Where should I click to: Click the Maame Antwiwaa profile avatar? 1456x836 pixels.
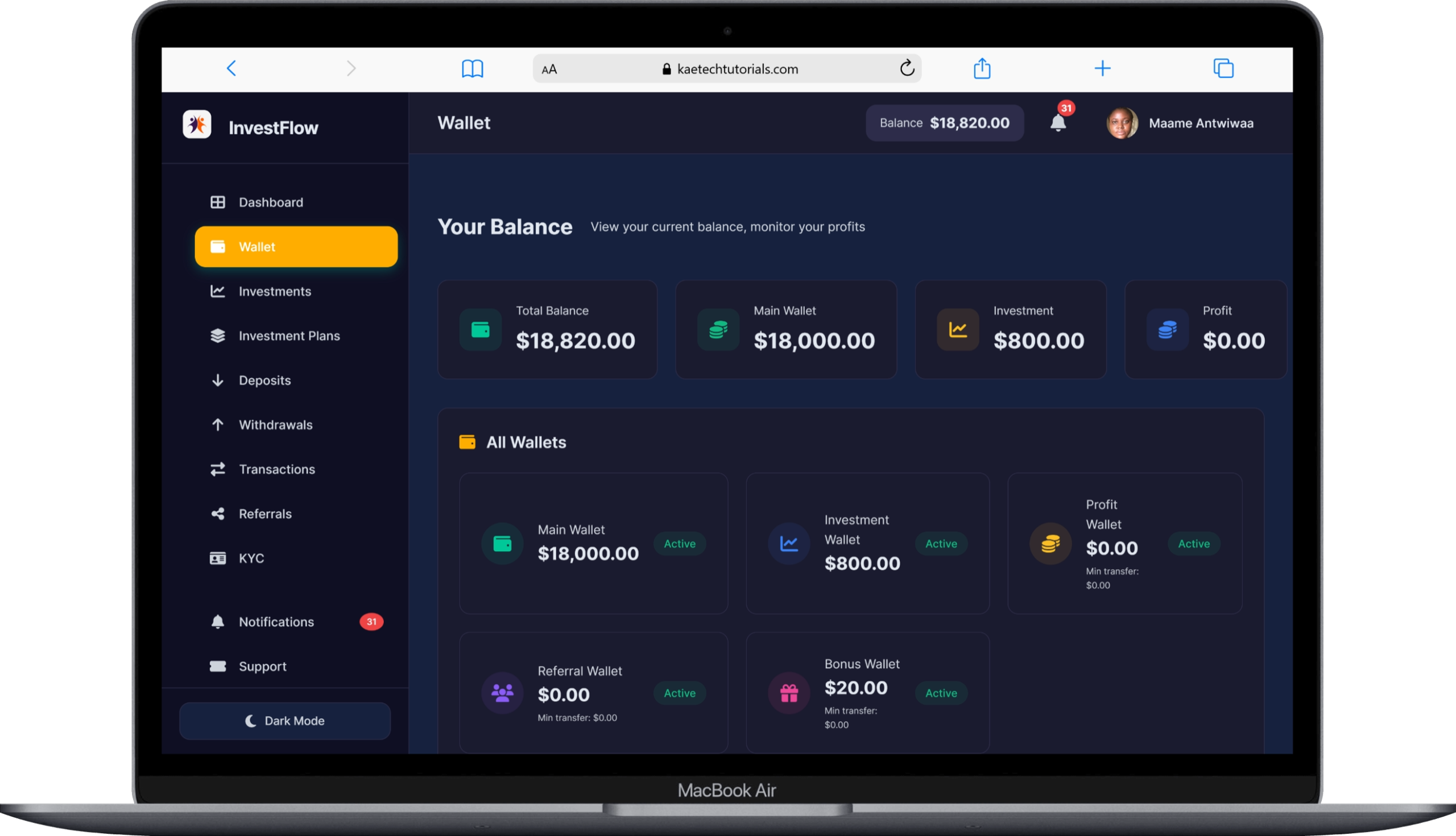(x=1123, y=123)
